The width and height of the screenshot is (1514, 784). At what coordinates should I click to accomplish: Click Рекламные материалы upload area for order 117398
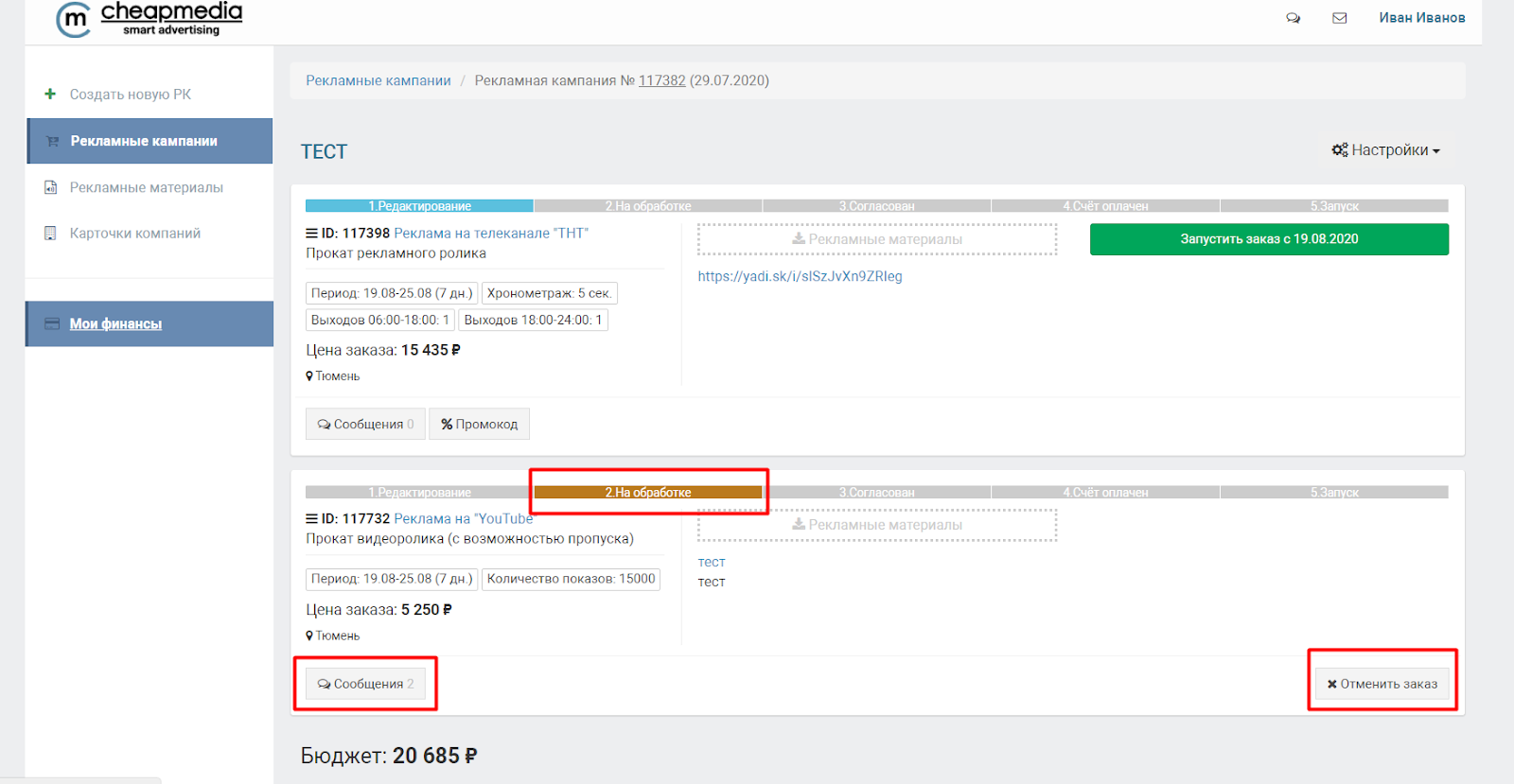point(877,239)
